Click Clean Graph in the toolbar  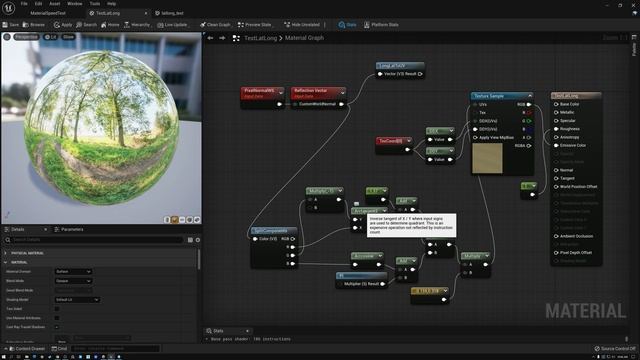215,25
